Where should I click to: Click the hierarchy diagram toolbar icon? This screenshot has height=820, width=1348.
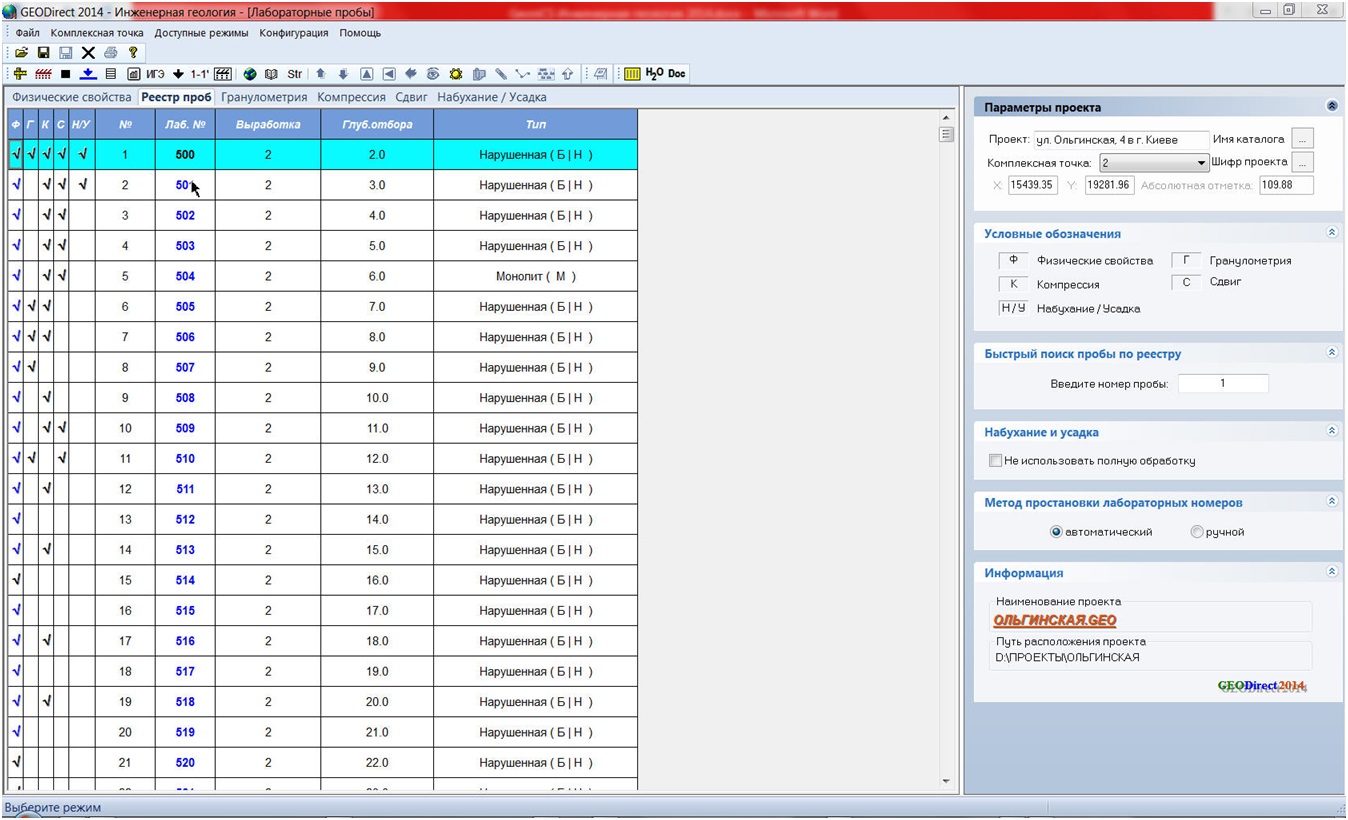(x=546, y=74)
